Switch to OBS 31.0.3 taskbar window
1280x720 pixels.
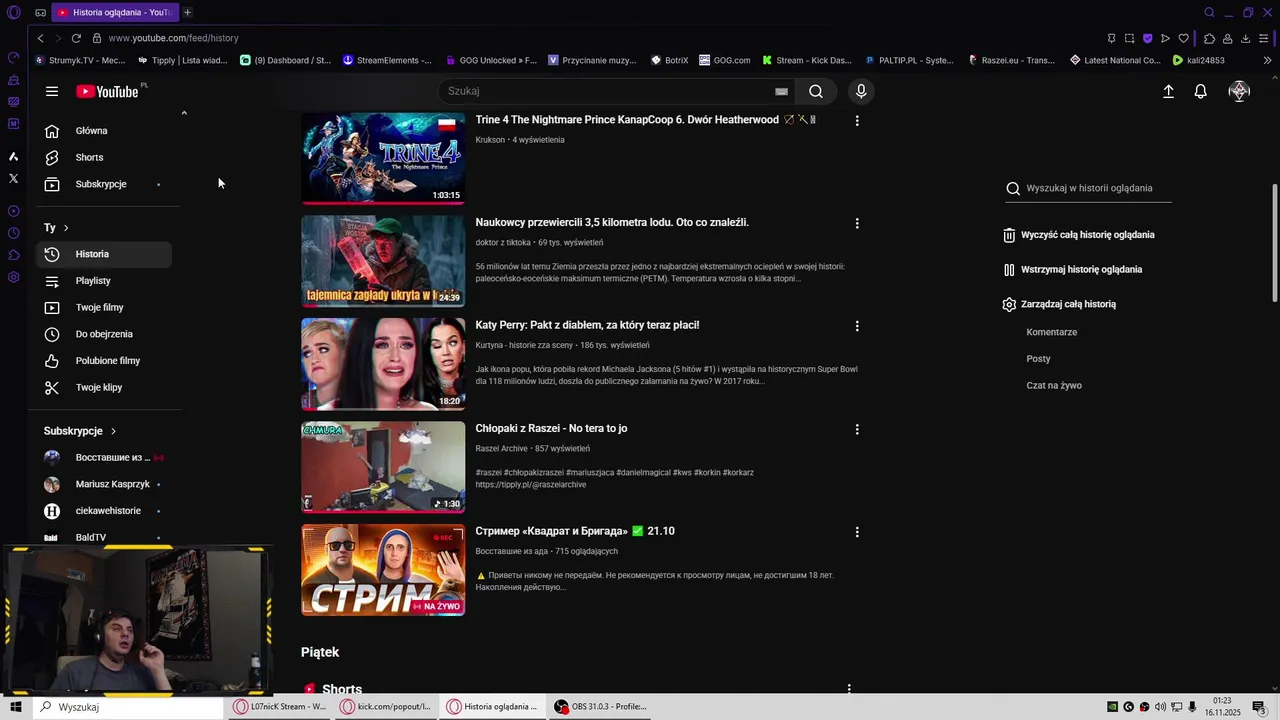(601, 707)
